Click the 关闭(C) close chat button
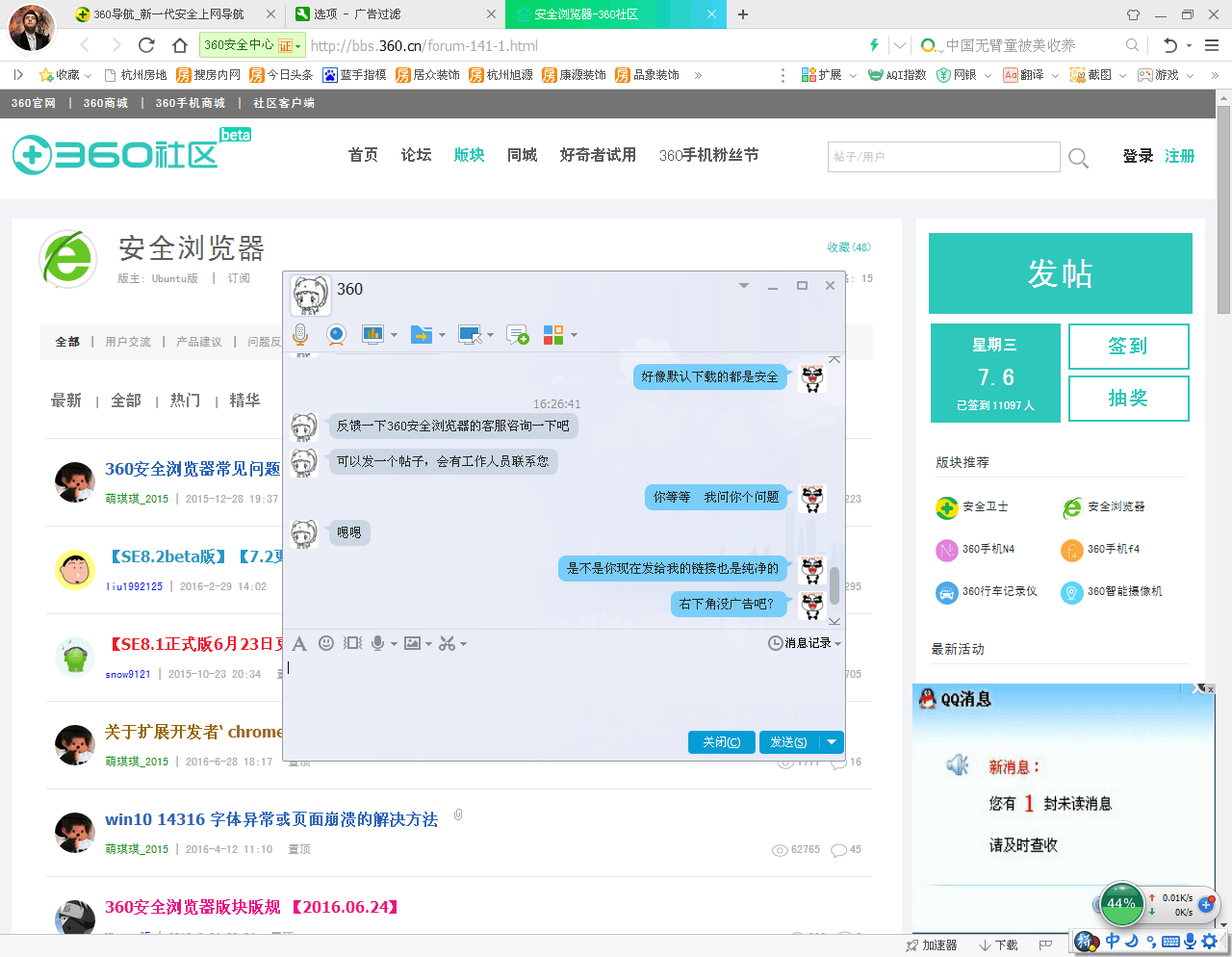Image resolution: width=1232 pixels, height=957 pixels. pyautogui.click(x=722, y=742)
